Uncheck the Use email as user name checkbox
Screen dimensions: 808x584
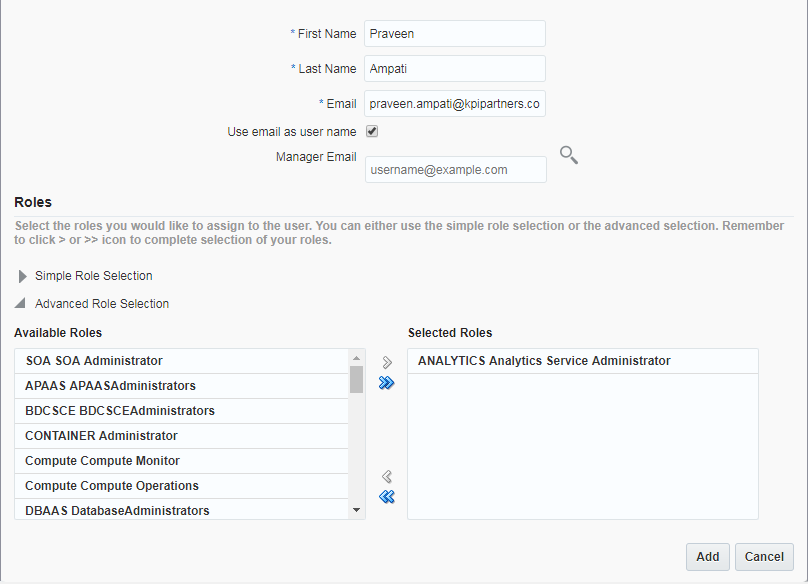[x=371, y=131]
